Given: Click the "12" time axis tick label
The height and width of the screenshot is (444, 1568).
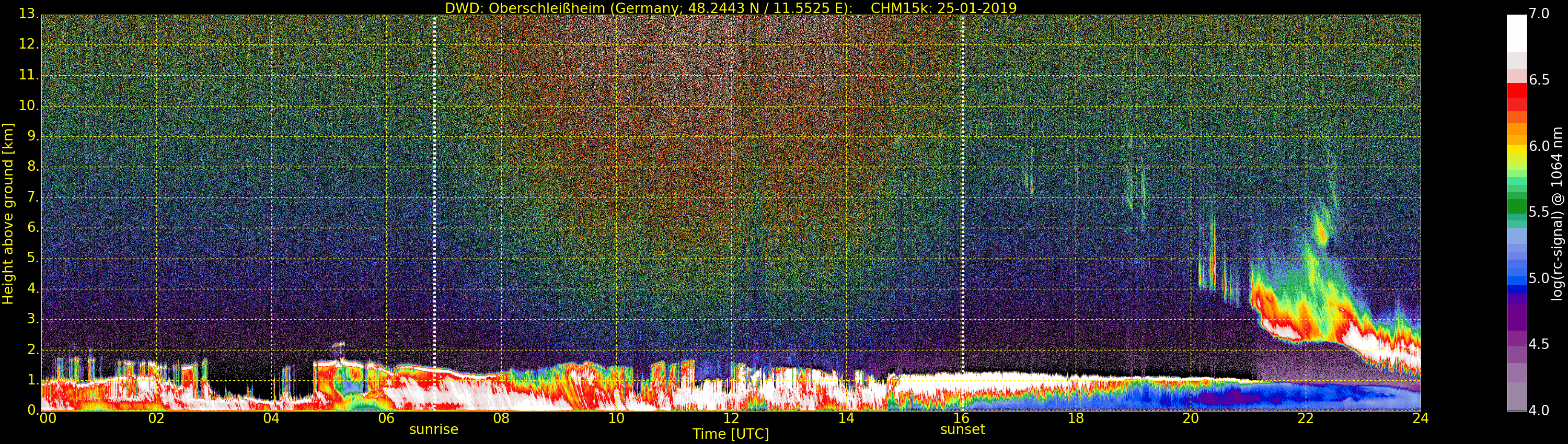Looking at the screenshot, I should click(x=731, y=418).
